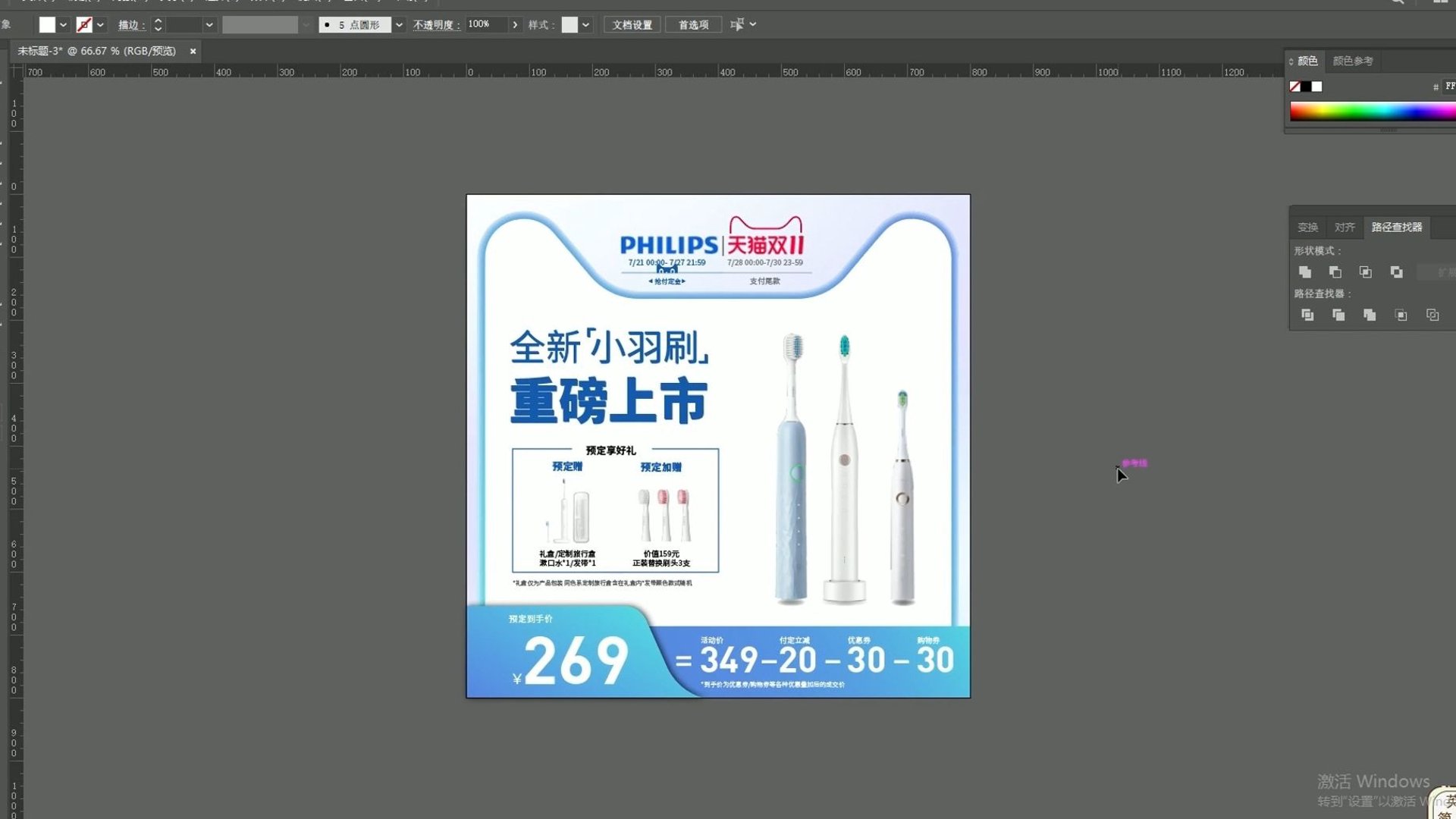
Task: Click the opacity 100% input field
Action: pos(487,24)
